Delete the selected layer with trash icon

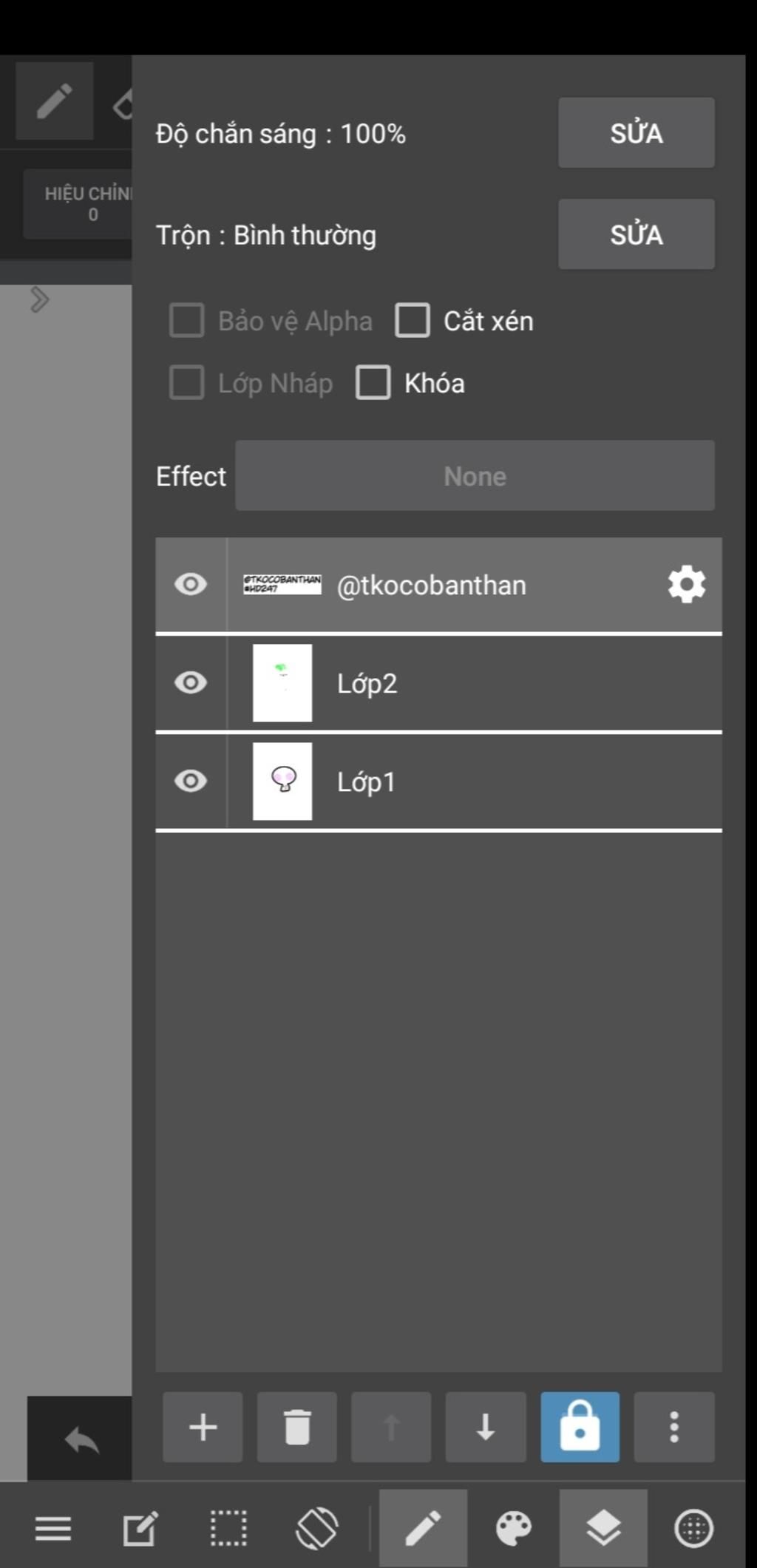[x=297, y=1427]
